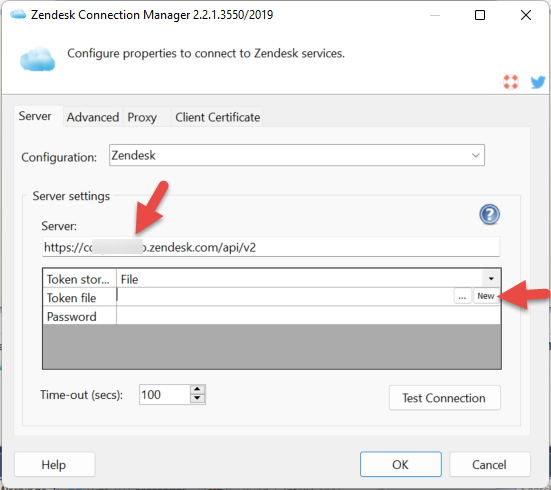Screen dimensions: 551x490
Task: Open the Client Certificate tab
Action: pyautogui.click(x=218, y=117)
